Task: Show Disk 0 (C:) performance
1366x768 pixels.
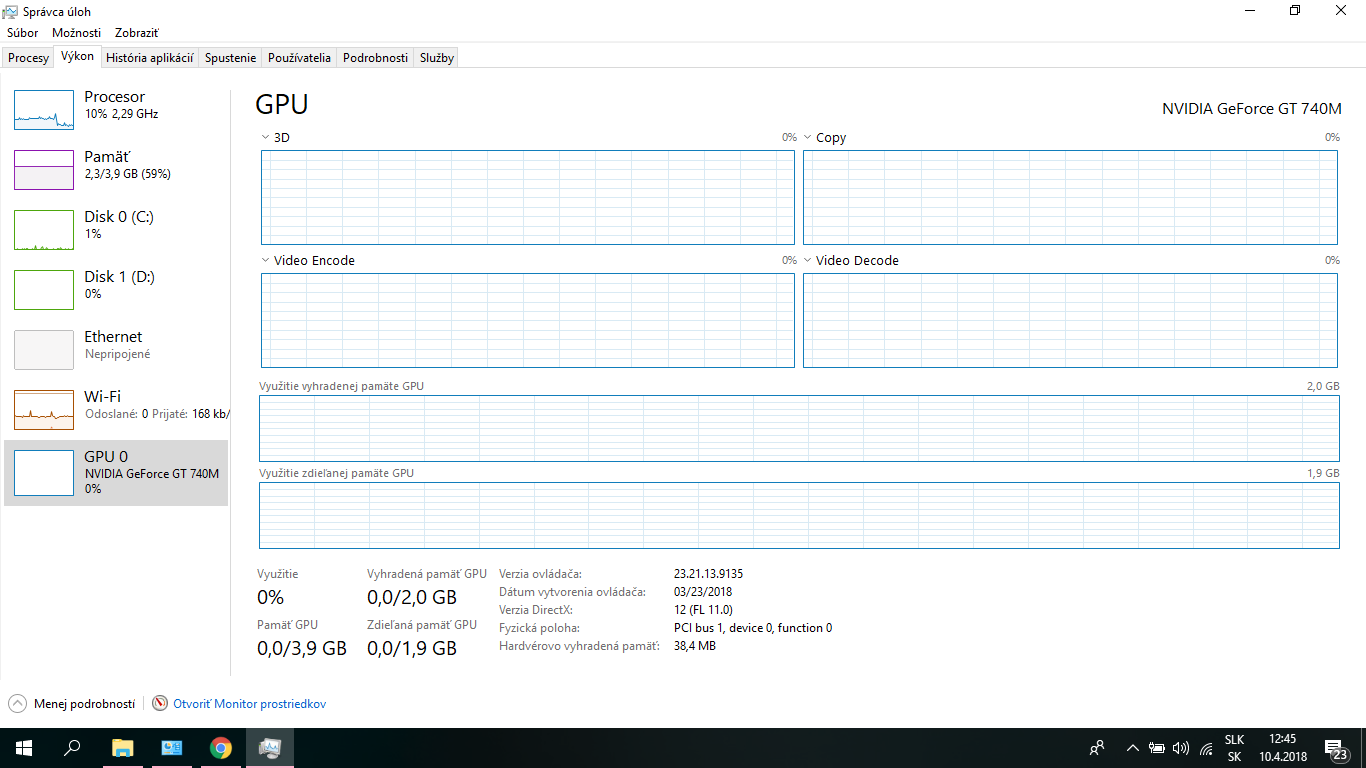Action: 116,230
